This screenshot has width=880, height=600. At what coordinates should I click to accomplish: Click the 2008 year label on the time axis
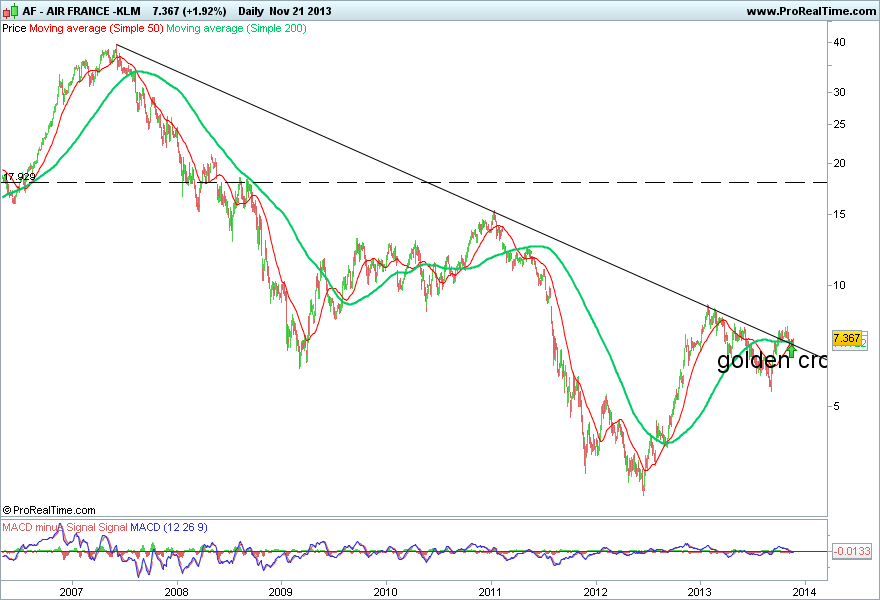click(176, 592)
